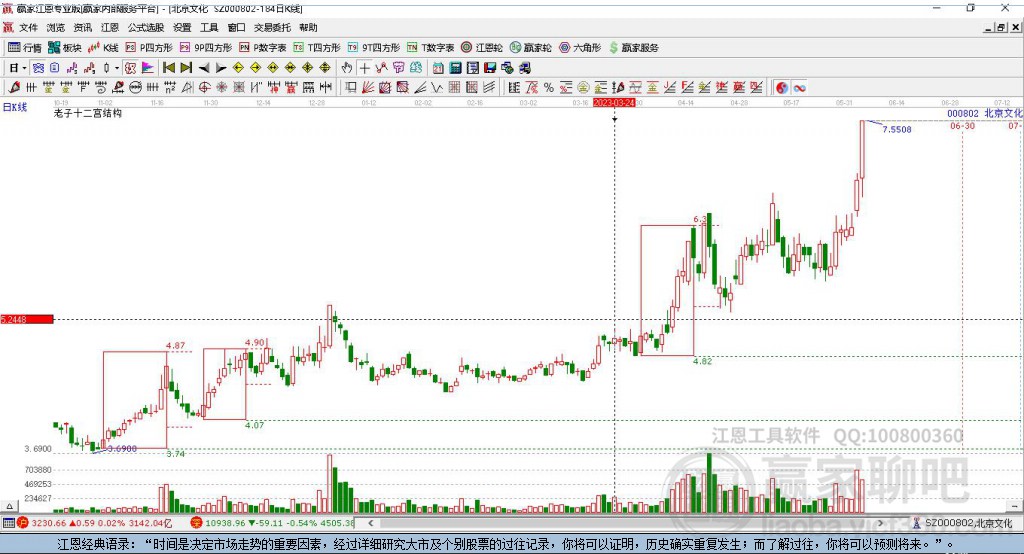Click the 日K线 chart label
The height and width of the screenshot is (554, 1024).
click(15, 106)
